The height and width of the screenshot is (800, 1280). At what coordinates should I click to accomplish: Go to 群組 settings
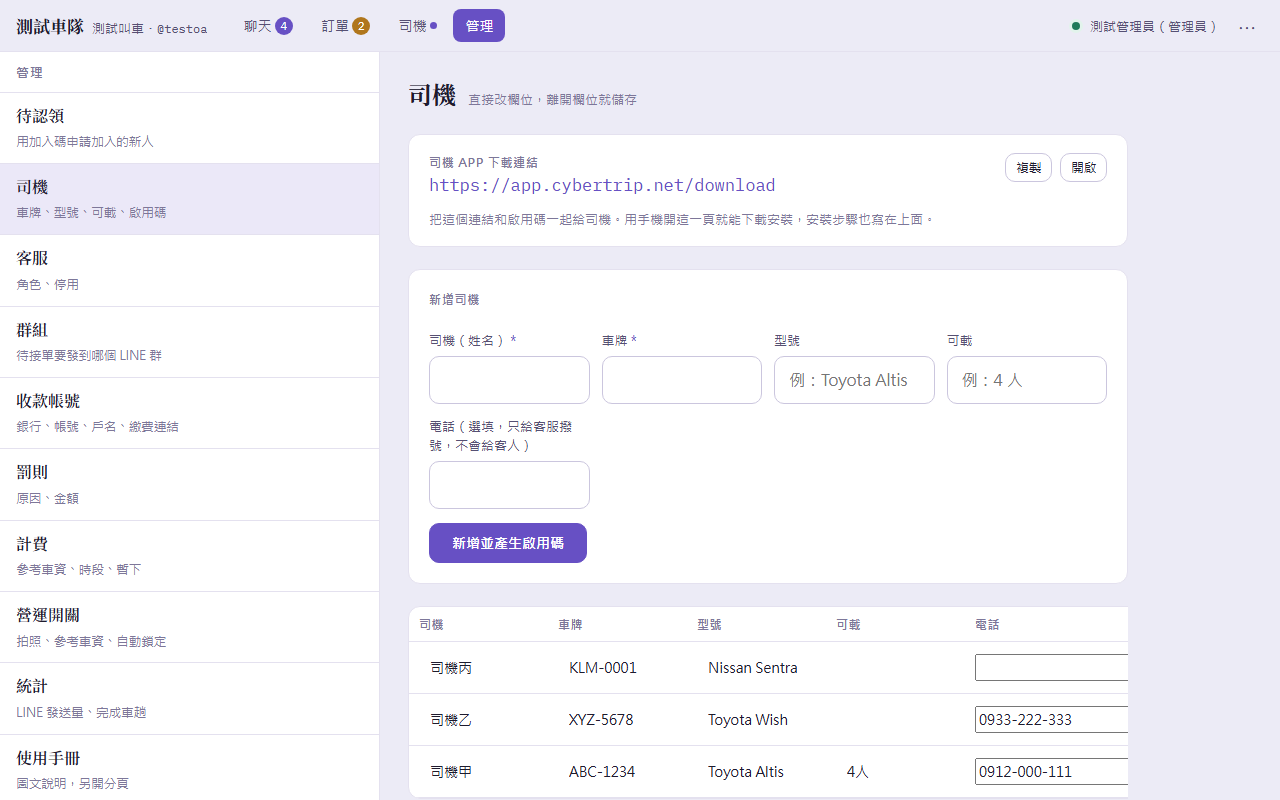(190, 342)
